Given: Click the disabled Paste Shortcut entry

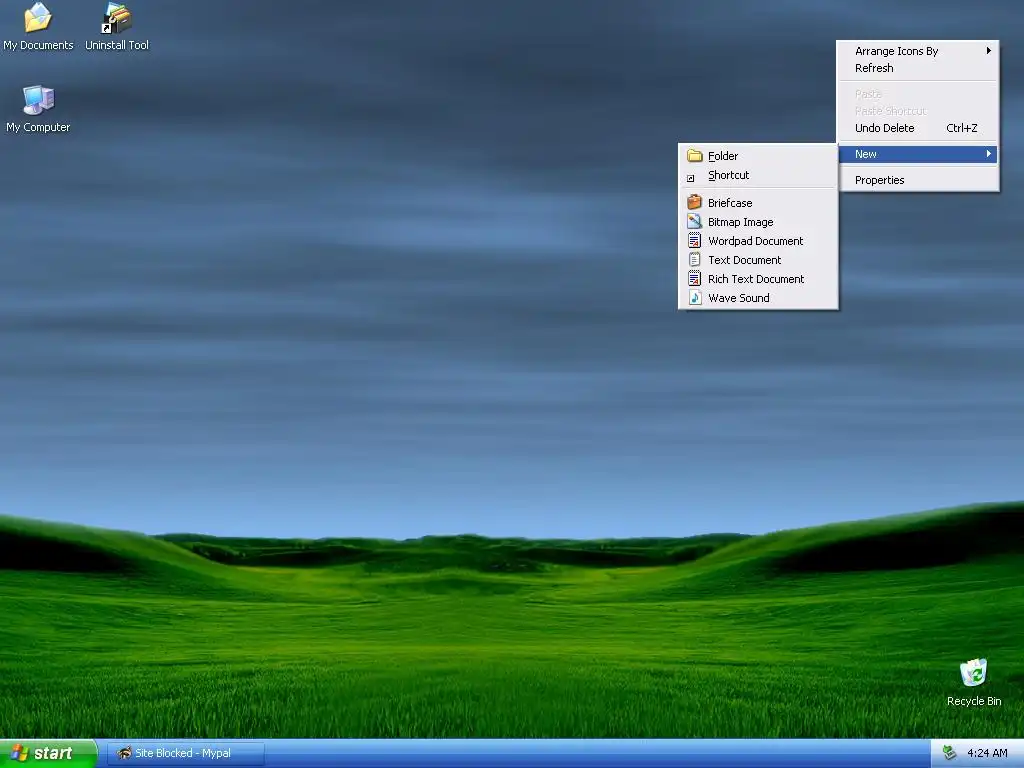Looking at the screenshot, I should coord(918,111).
